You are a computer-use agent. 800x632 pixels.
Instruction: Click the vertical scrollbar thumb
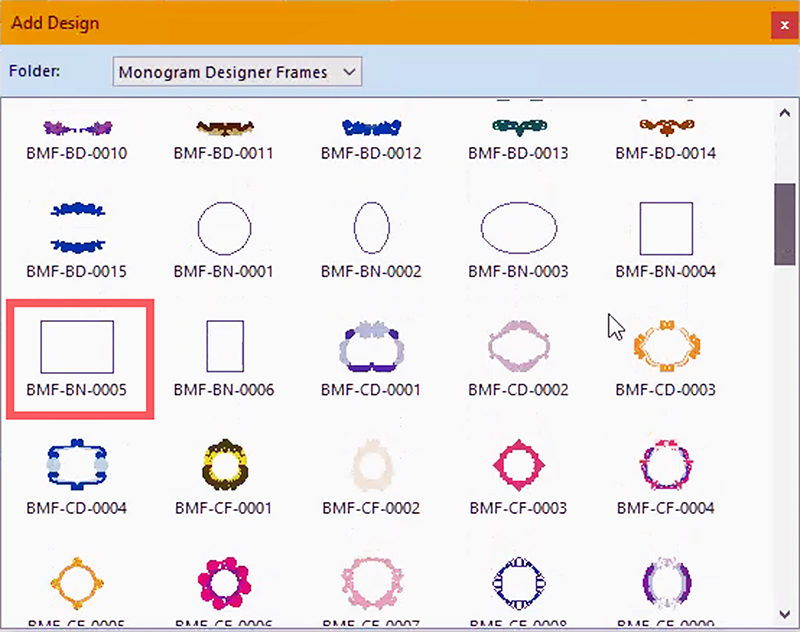[786, 224]
